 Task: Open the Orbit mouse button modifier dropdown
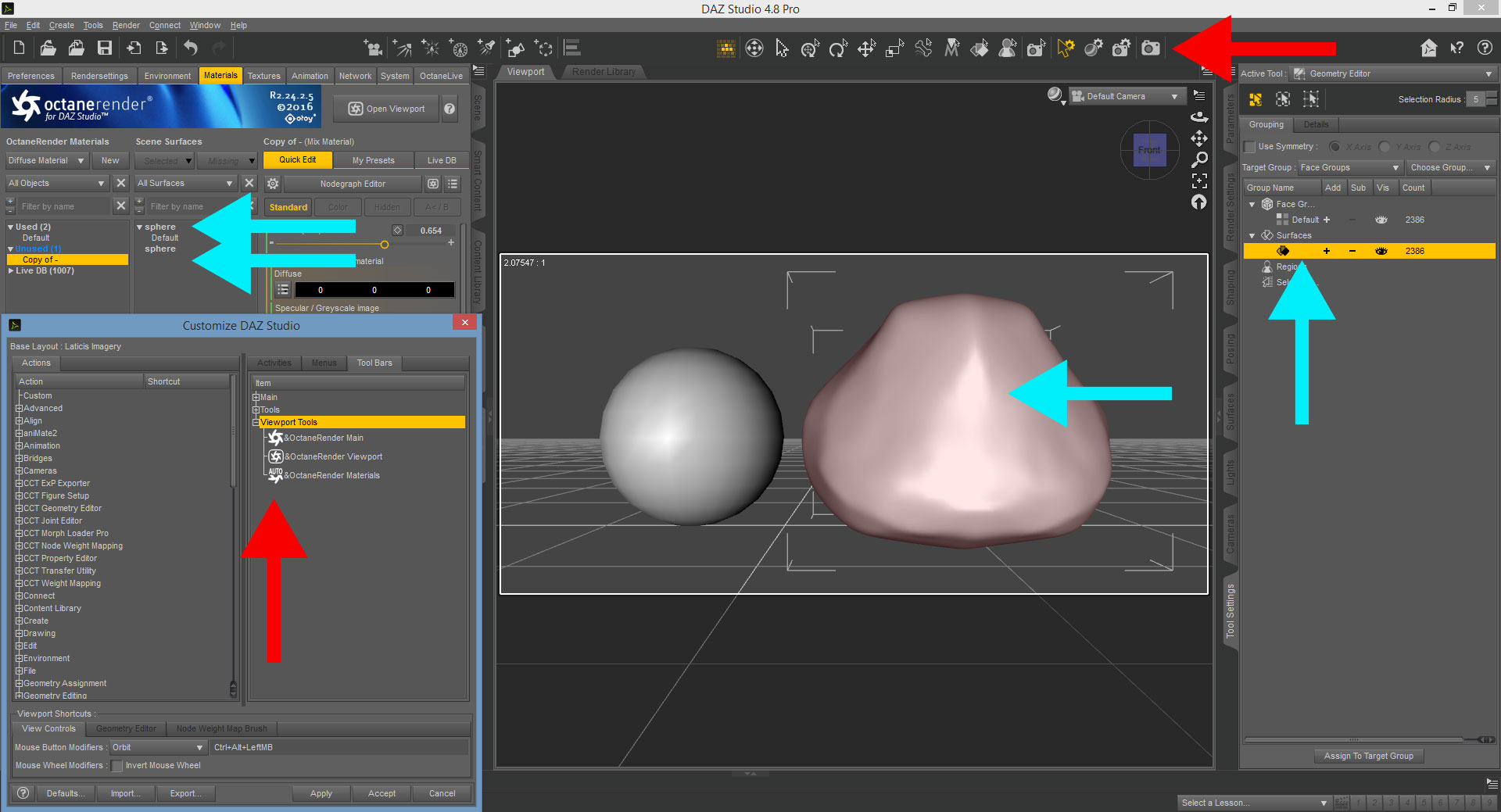click(x=157, y=748)
